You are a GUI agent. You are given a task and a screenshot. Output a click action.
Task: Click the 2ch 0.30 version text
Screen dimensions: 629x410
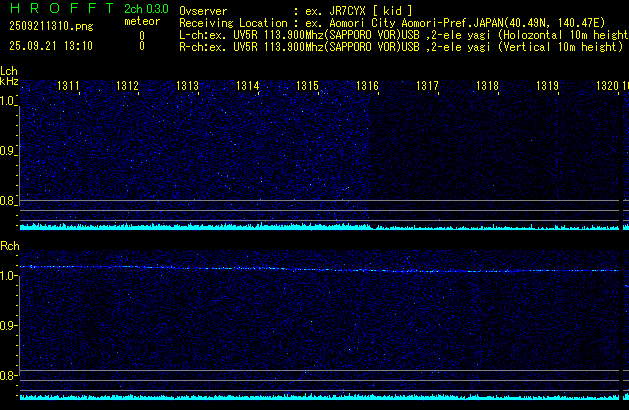pos(143,9)
